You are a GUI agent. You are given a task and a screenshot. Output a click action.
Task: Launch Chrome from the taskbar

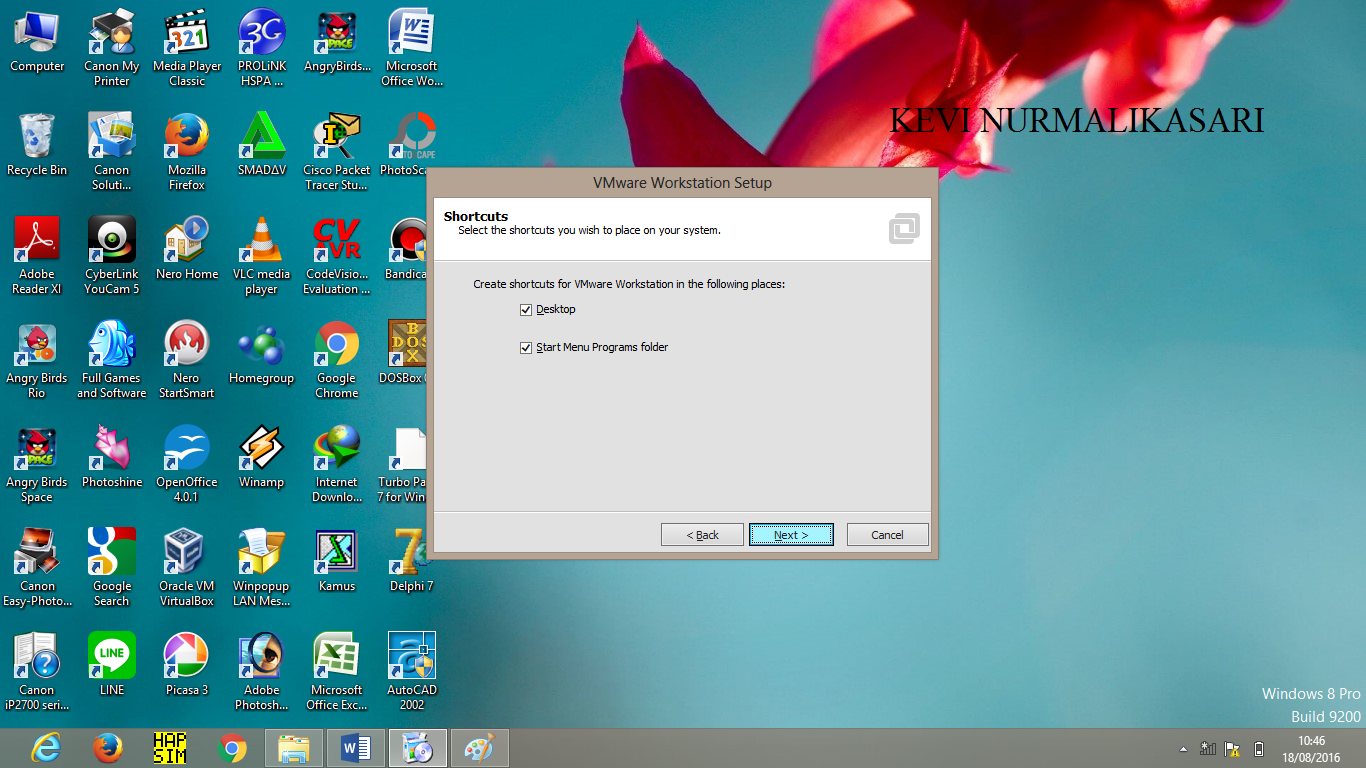[x=232, y=748]
